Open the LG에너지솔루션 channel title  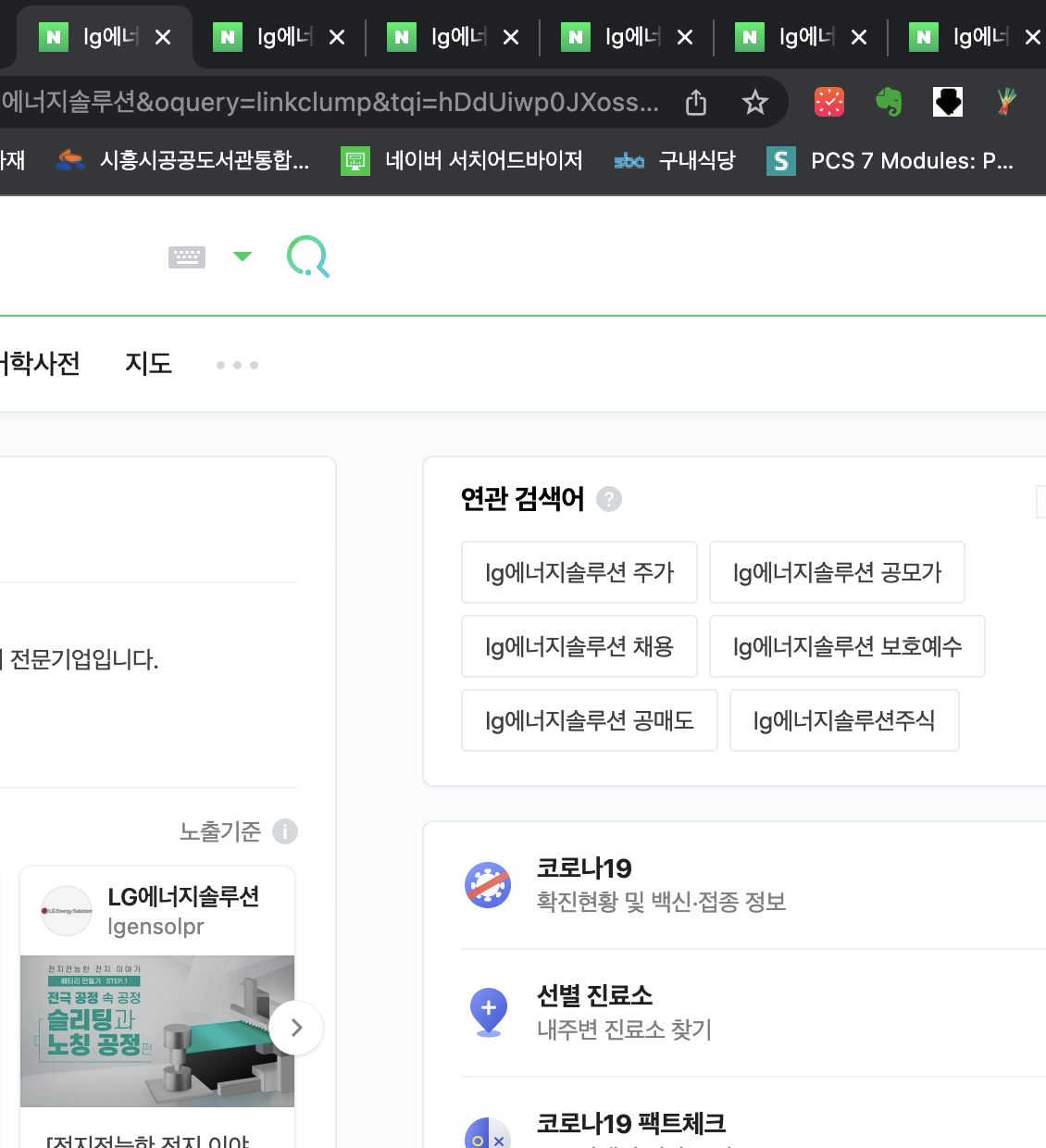(x=183, y=896)
